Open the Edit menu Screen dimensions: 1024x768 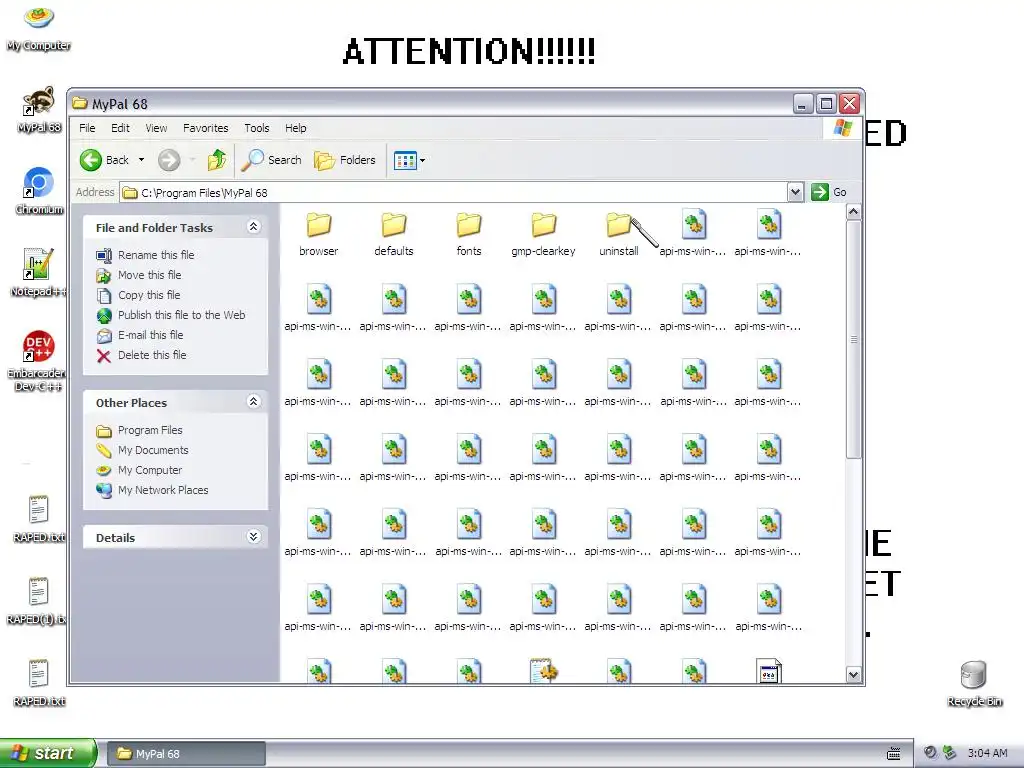[120, 128]
